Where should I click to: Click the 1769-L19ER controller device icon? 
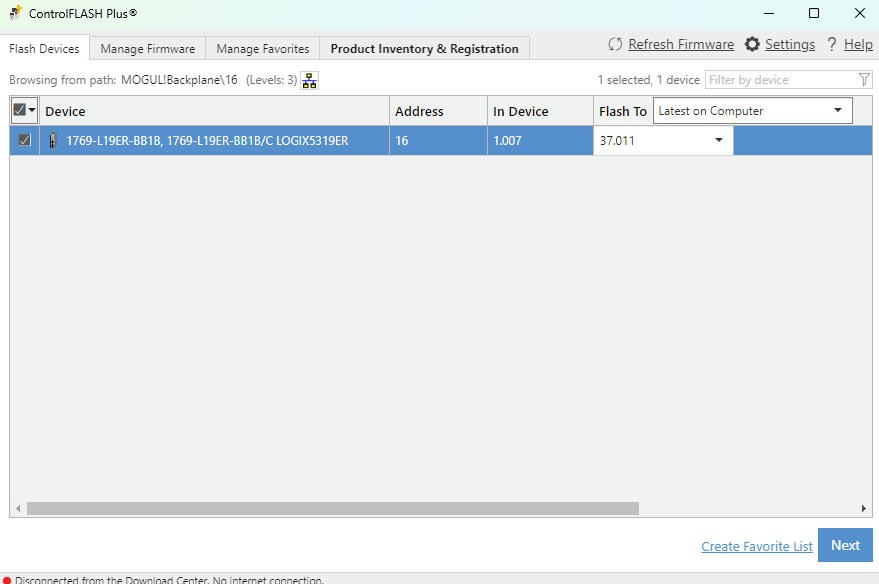tap(53, 141)
